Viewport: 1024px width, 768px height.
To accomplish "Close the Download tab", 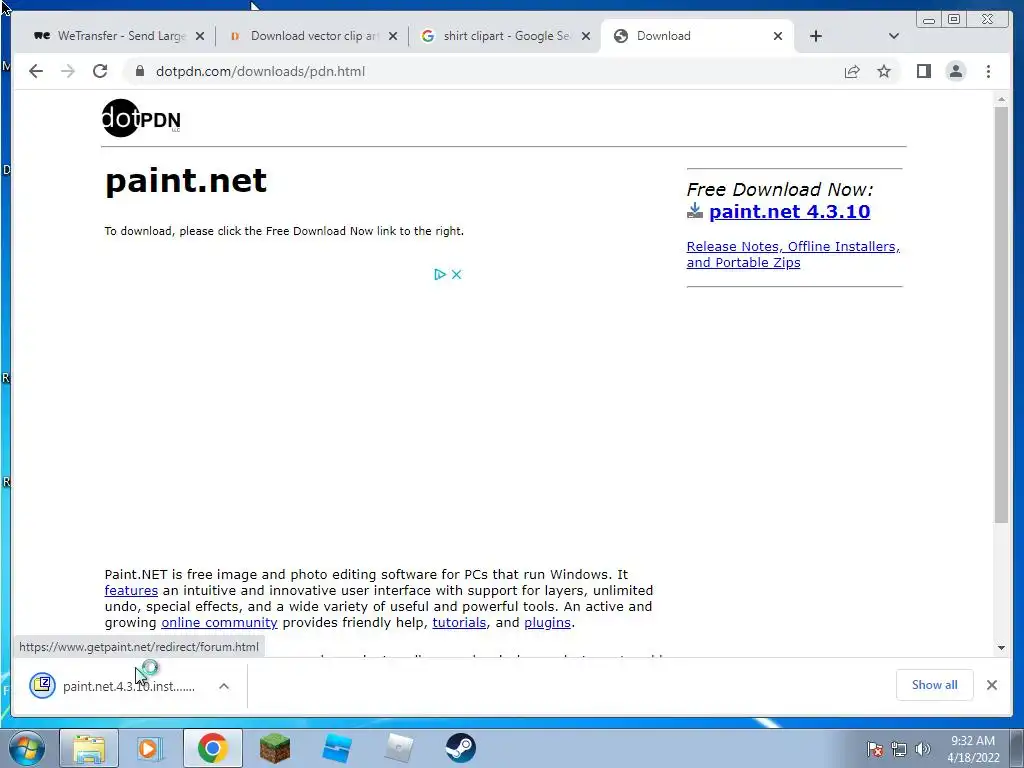I will (778, 37).
